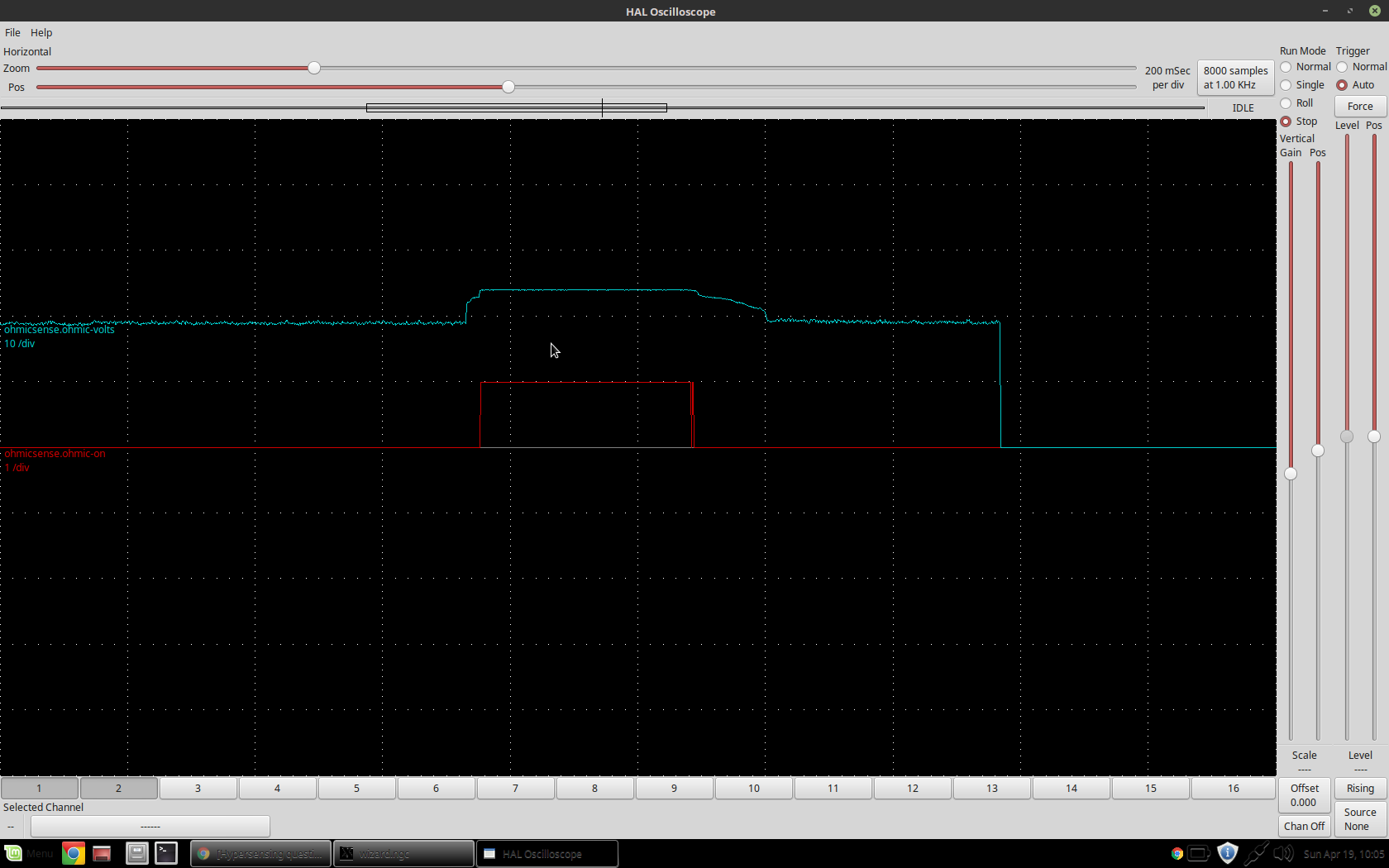This screenshot has height=868, width=1389.
Task: Switch to wizard.ngc window in taskbar
Action: point(403,853)
